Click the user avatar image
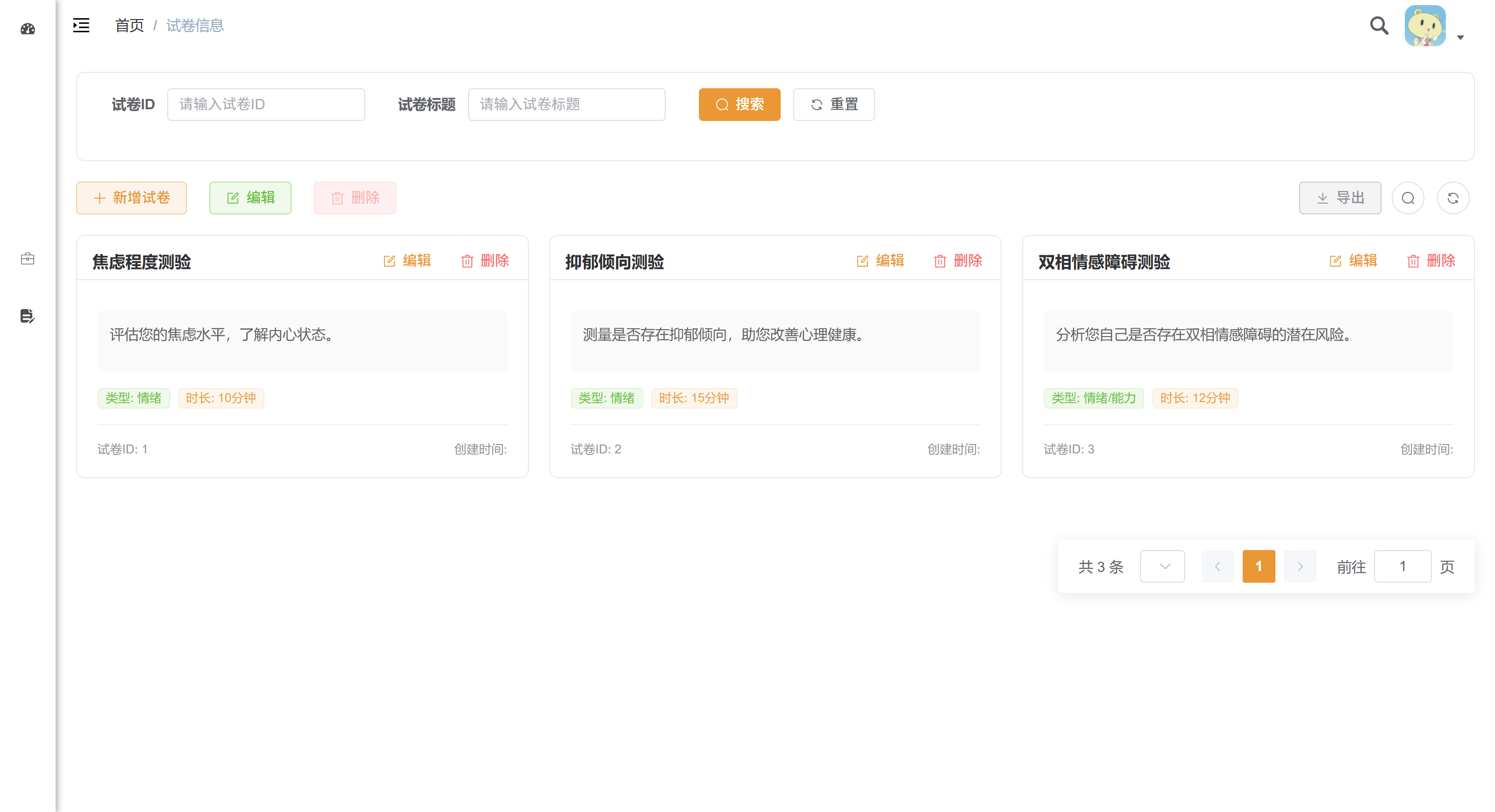The image size is (1495, 812). [1425, 26]
